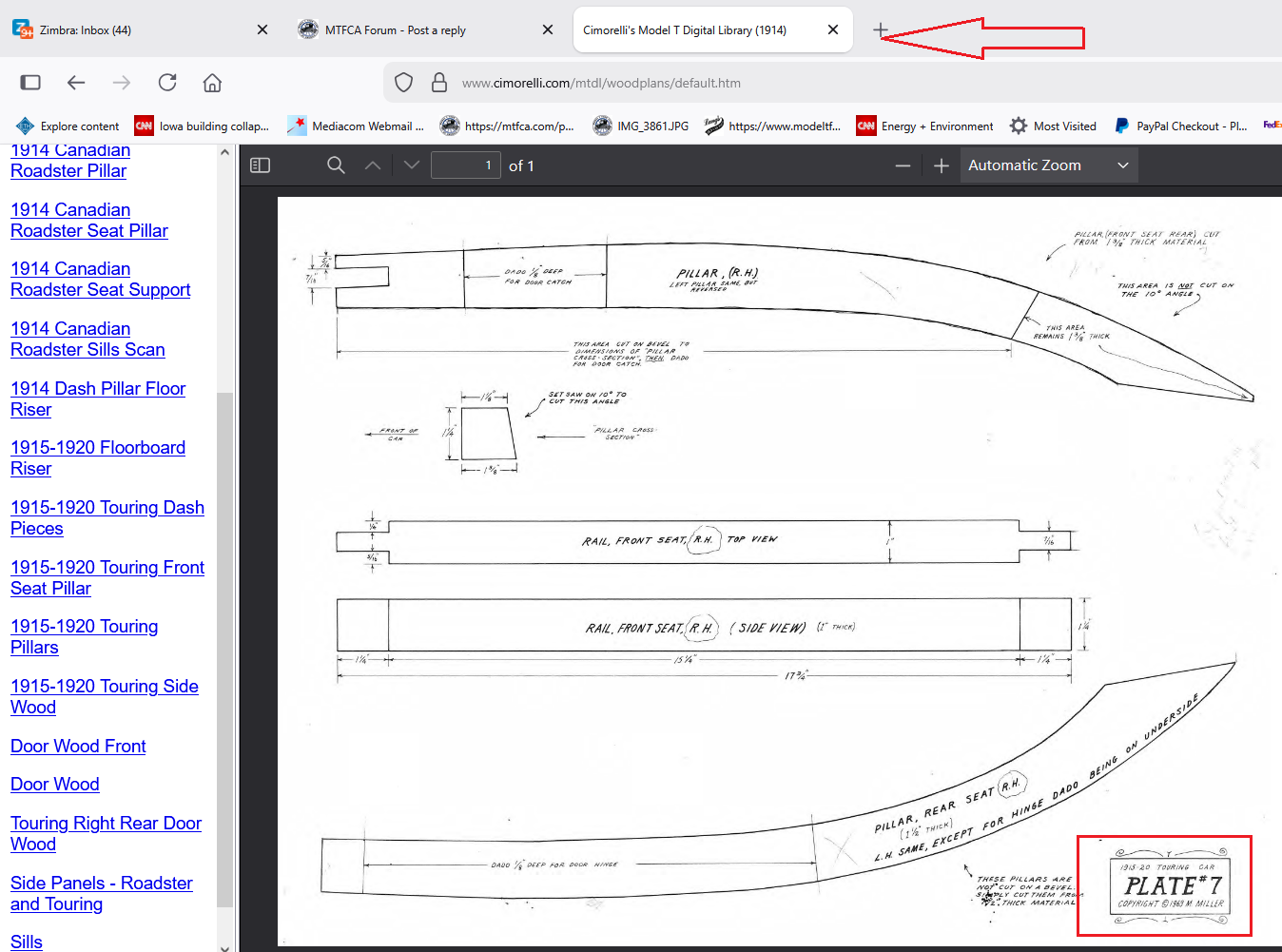
Task: Toggle Firefox sidebar panel button
Action: pos(30,83)
